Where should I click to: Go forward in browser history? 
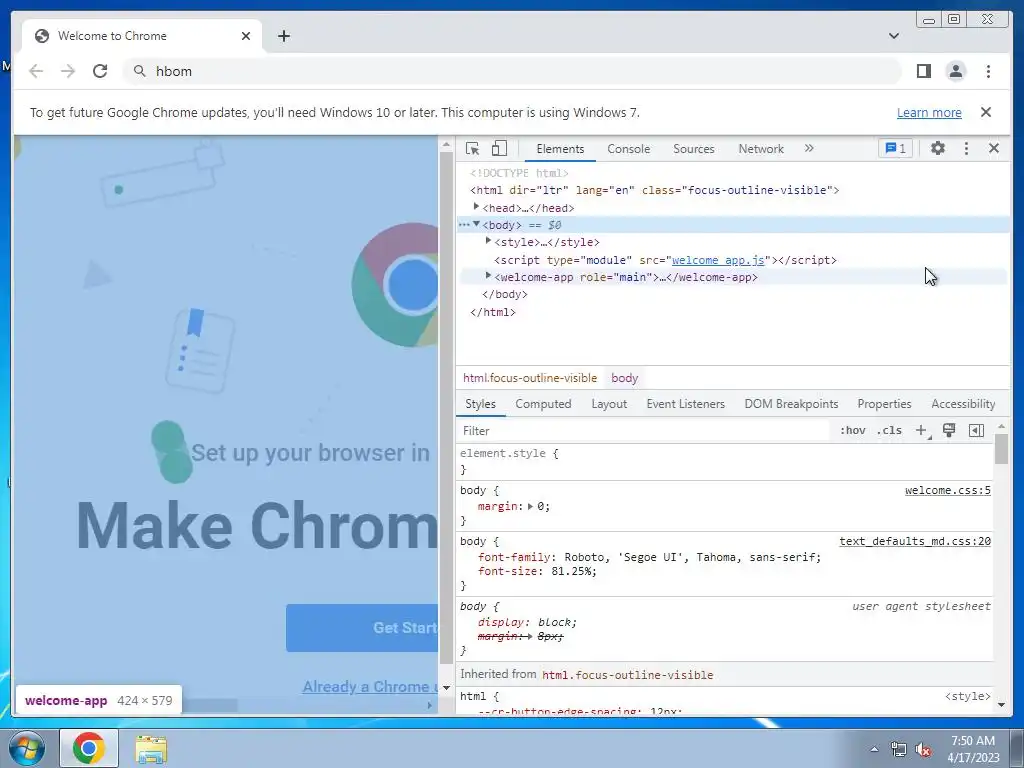pos(68,71)
